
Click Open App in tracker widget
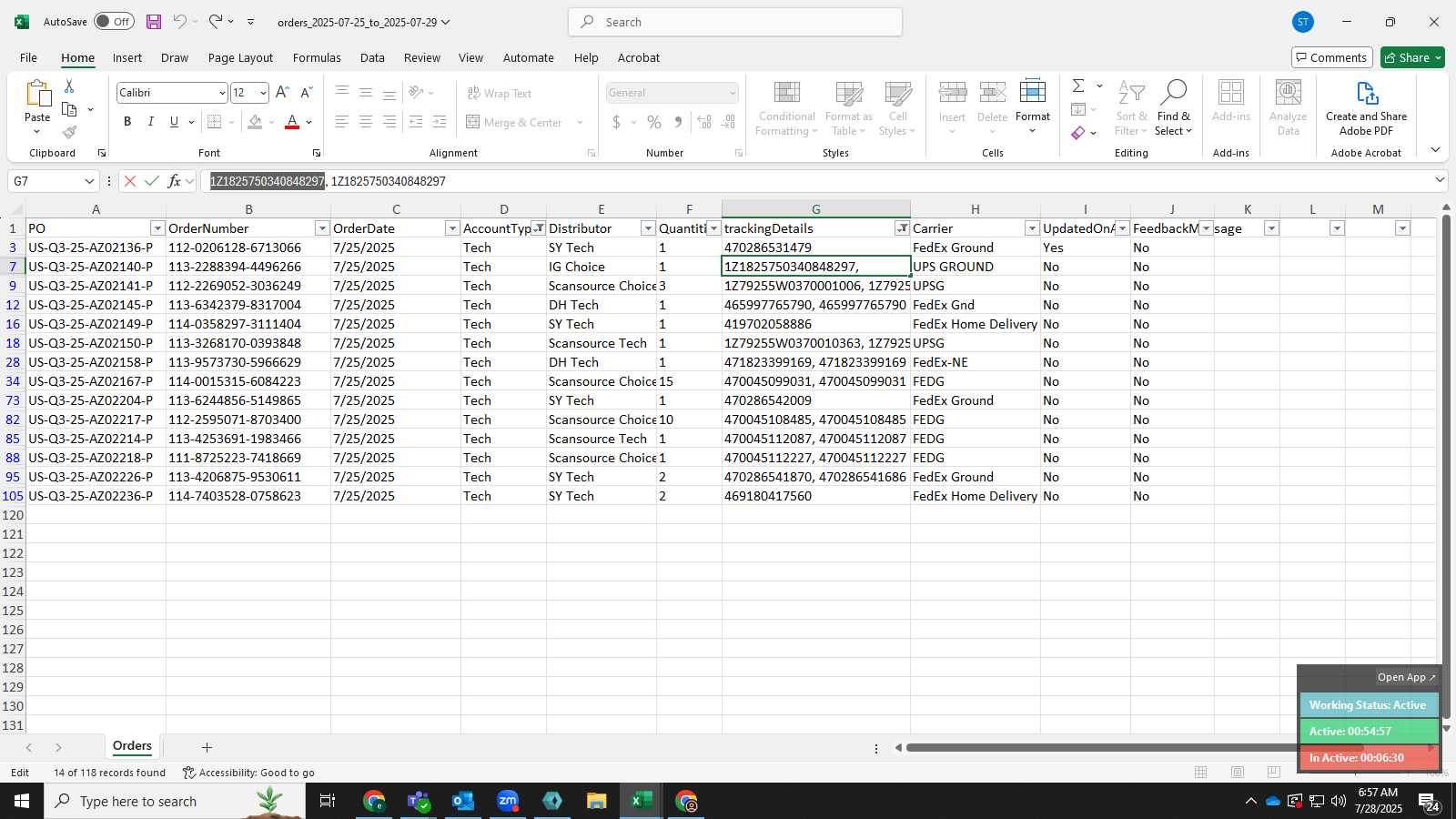click(1406, 677)
